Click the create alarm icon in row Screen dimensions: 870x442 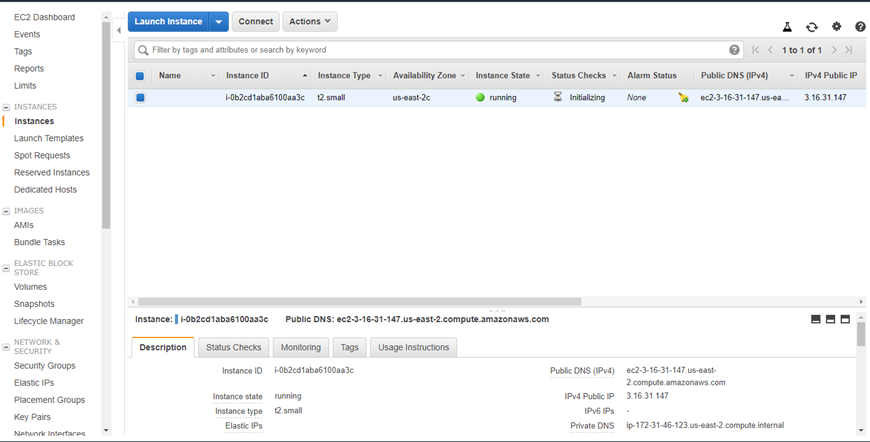683,98
